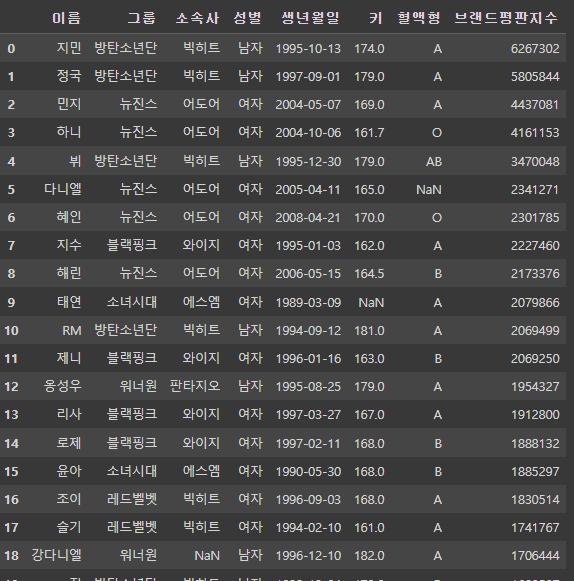Click brand index value 2173376
Image resolution: width=574 pixels, height=581 pixels.
pyautogui.click(x=535, y=274)
